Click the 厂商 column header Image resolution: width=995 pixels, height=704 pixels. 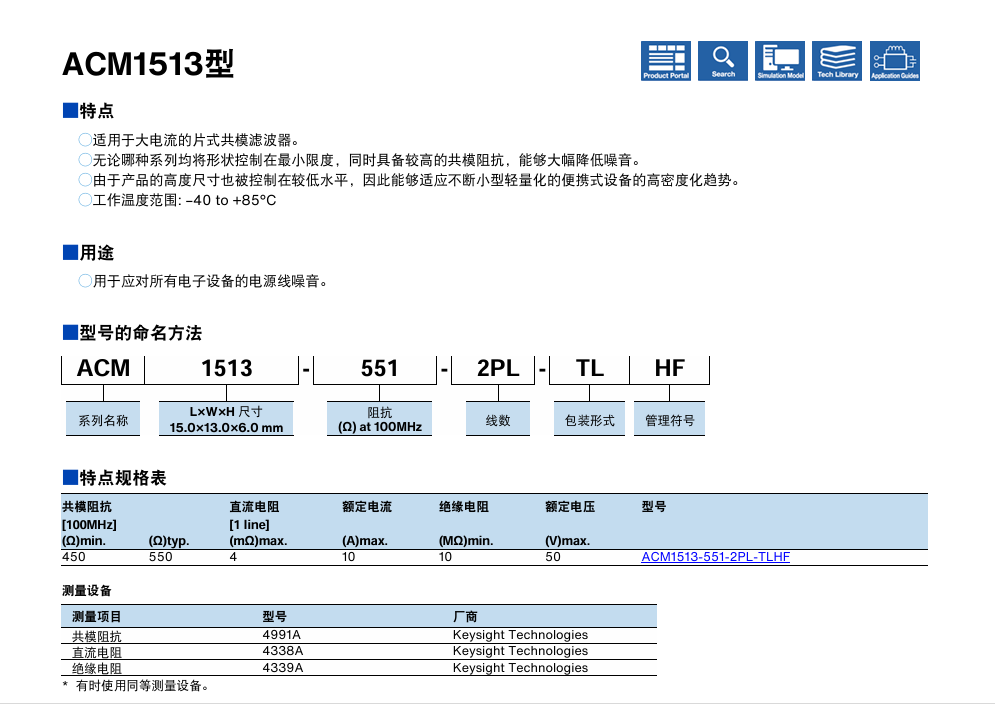[x=465, y=616]
